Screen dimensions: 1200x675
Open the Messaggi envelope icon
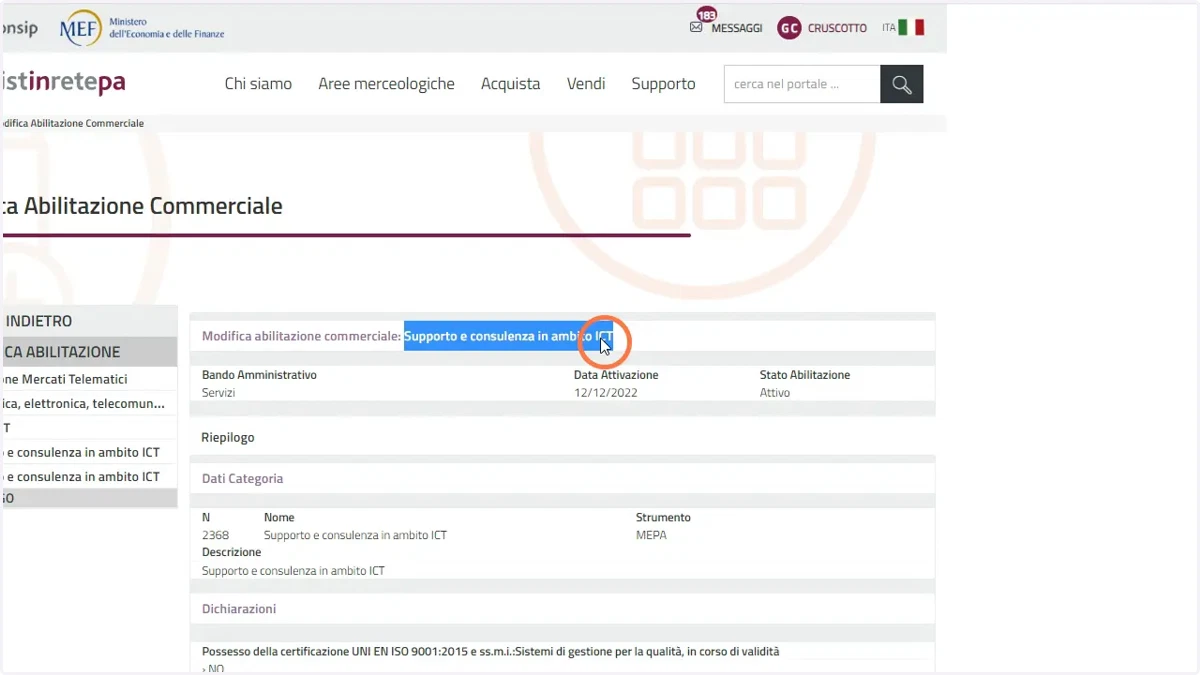point(696,28)
